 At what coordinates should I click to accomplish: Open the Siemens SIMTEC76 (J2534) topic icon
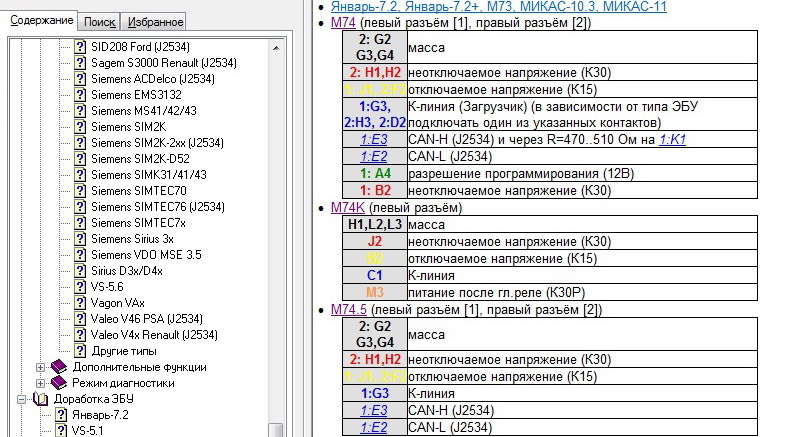(x=80, y=207)
